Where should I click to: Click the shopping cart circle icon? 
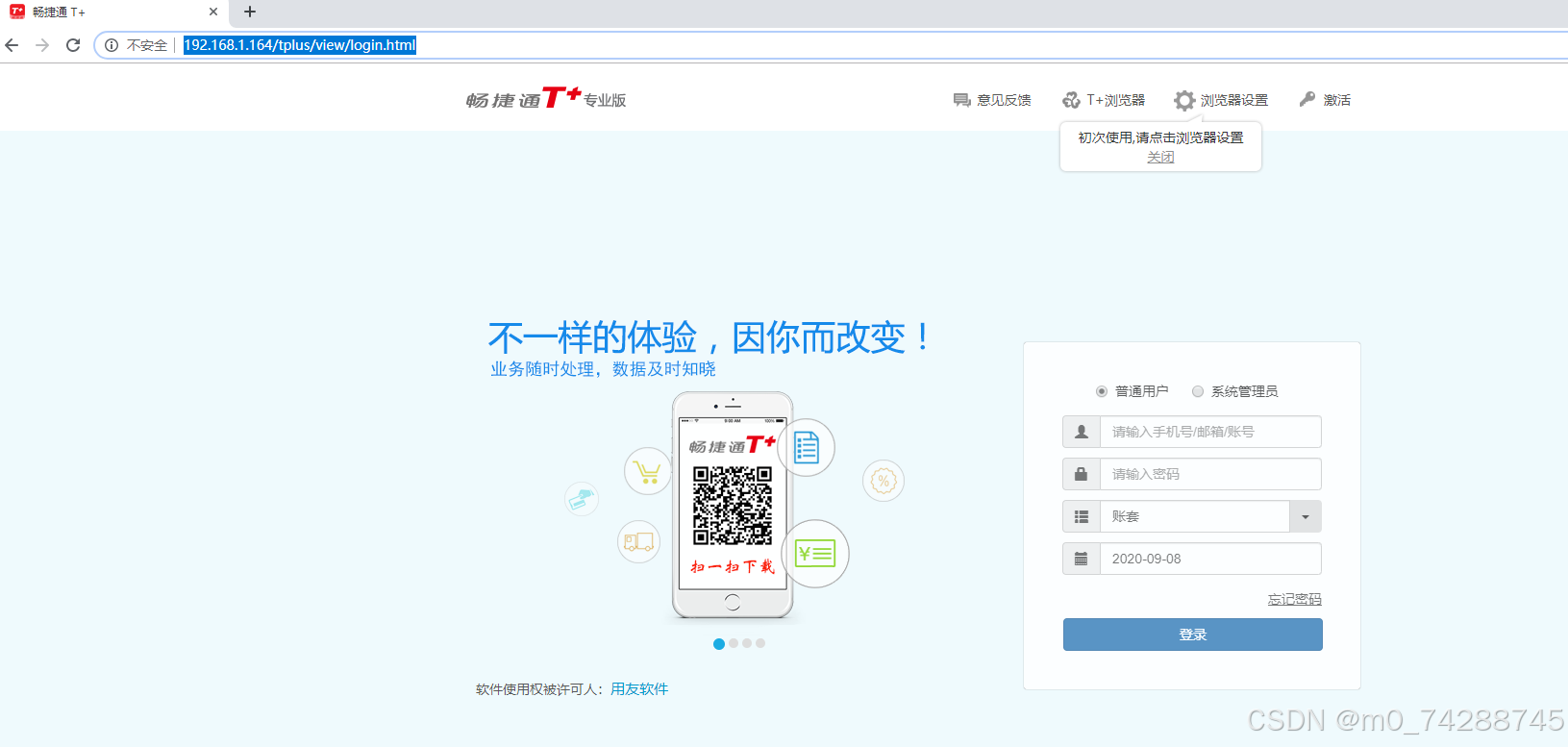[648, 471]
